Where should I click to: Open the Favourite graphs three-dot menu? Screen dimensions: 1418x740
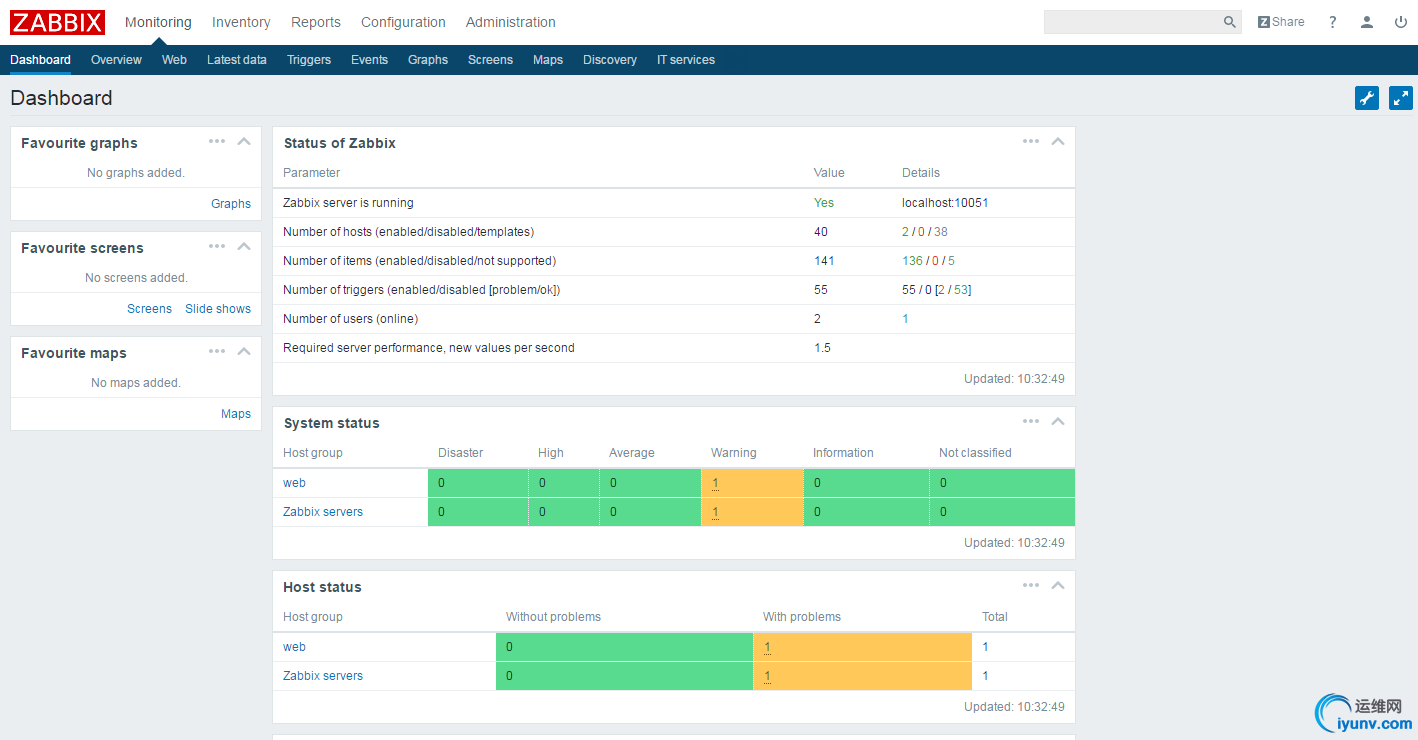click(x=217, y=141)
